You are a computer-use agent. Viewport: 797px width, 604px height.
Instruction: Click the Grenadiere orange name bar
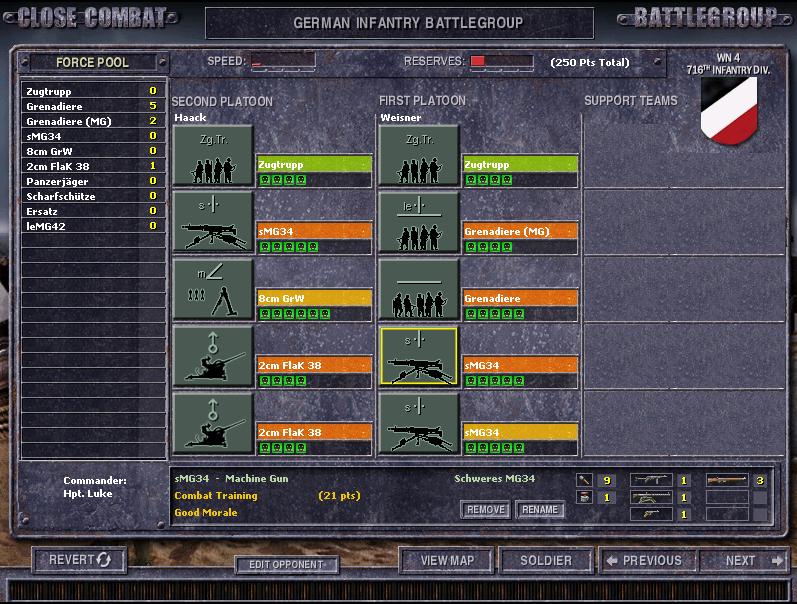click(x=520, y=298)
